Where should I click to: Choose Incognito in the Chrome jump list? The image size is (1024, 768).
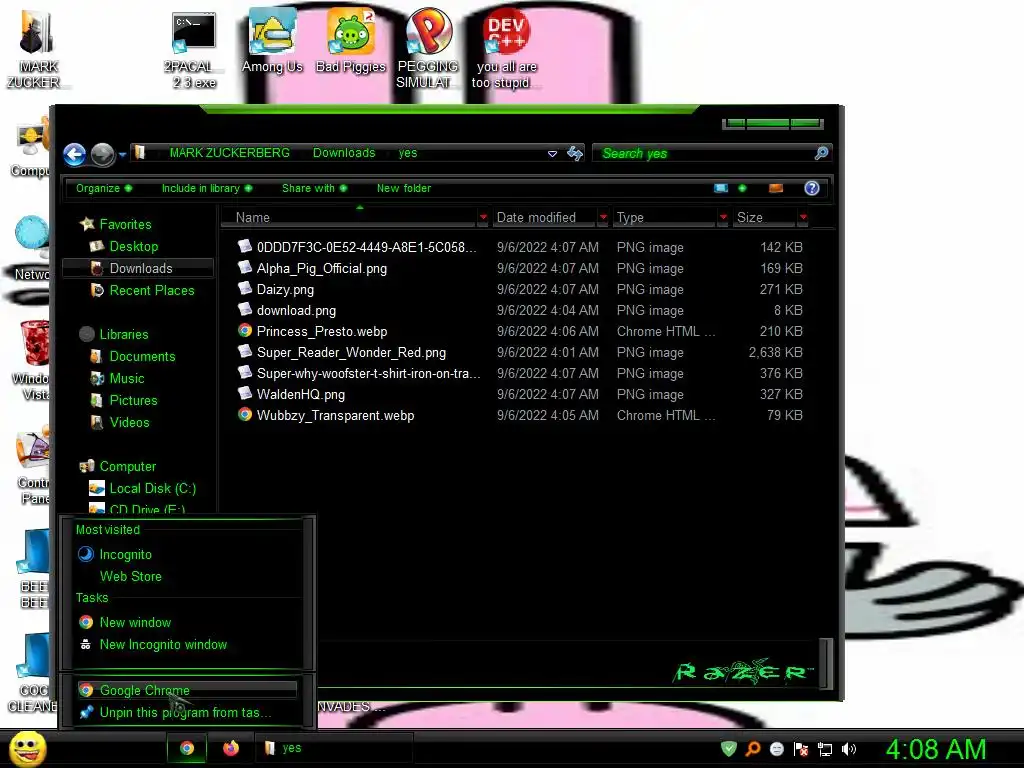126,554
